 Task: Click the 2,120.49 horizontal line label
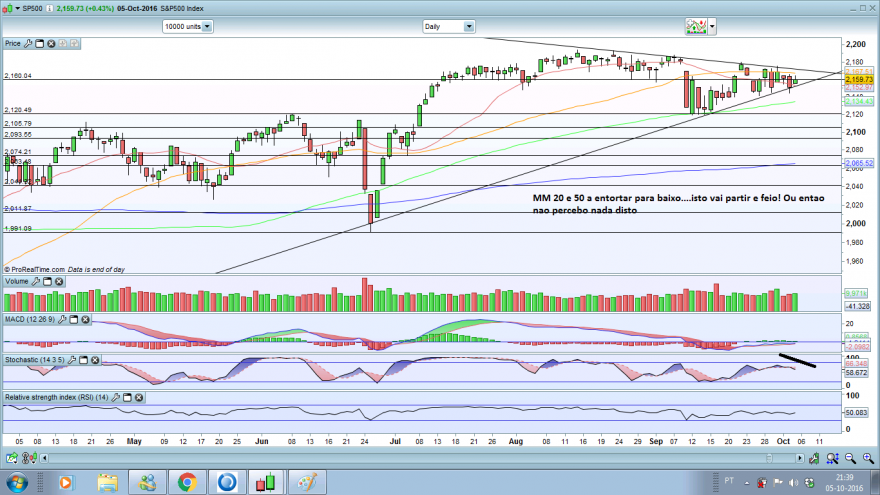[18, 110]
